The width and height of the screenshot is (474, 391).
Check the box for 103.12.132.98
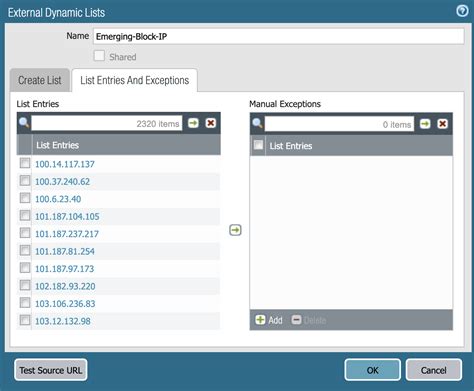click(25, 320)
